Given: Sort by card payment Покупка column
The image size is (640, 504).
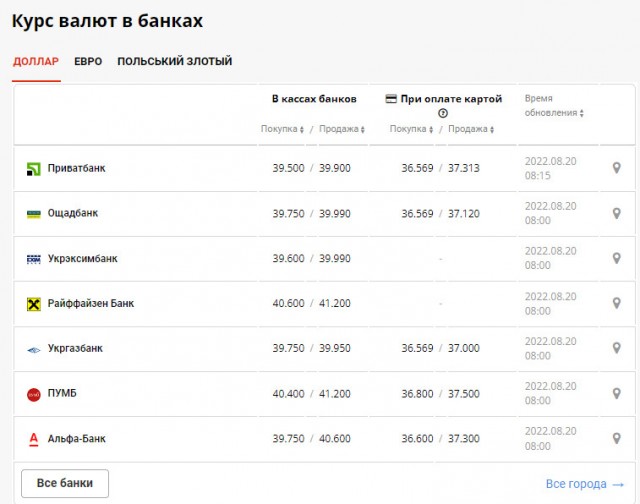Looking at the screenshot, I should [413, 129].
